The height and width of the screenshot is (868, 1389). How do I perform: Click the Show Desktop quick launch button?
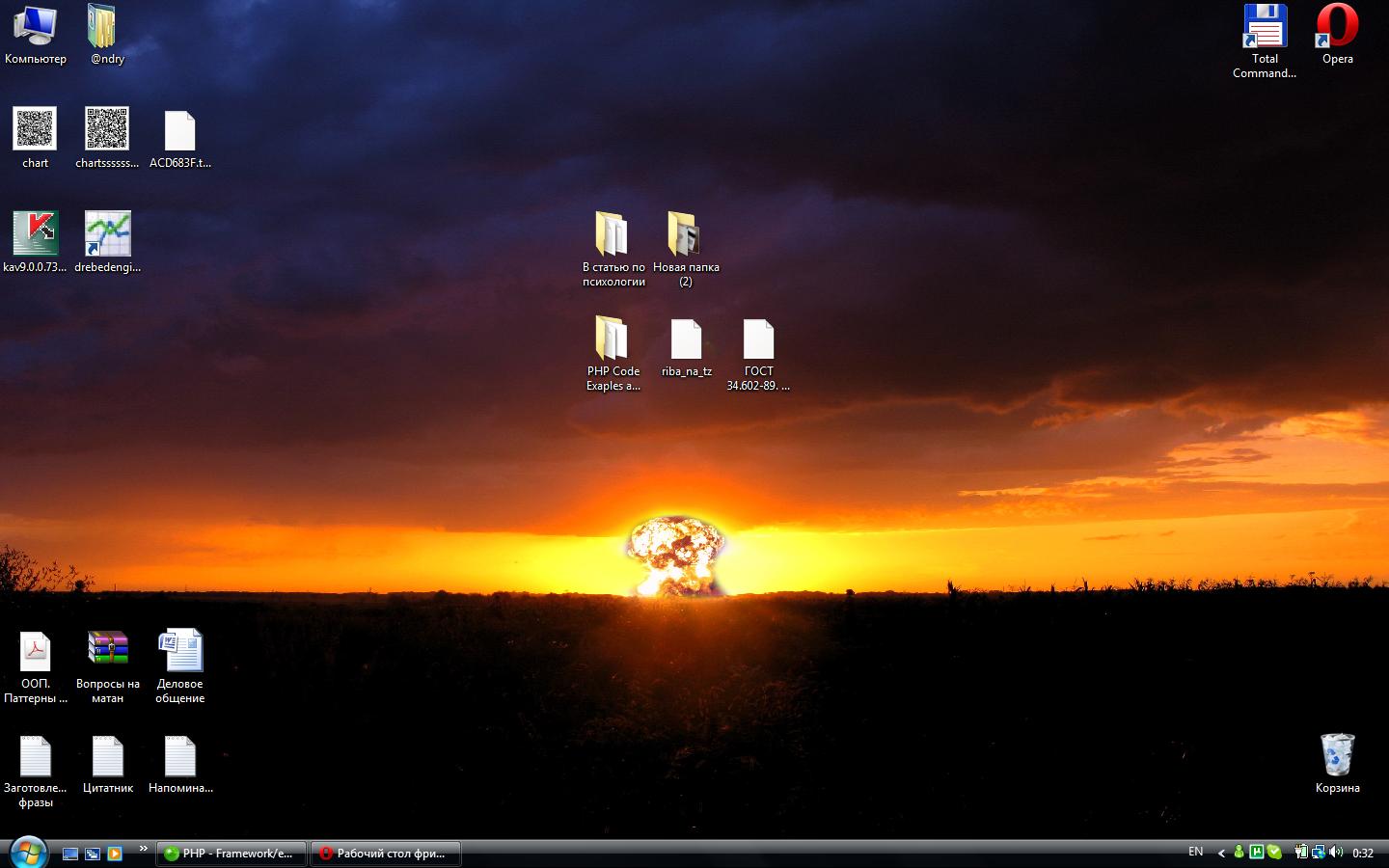point(70,854)
